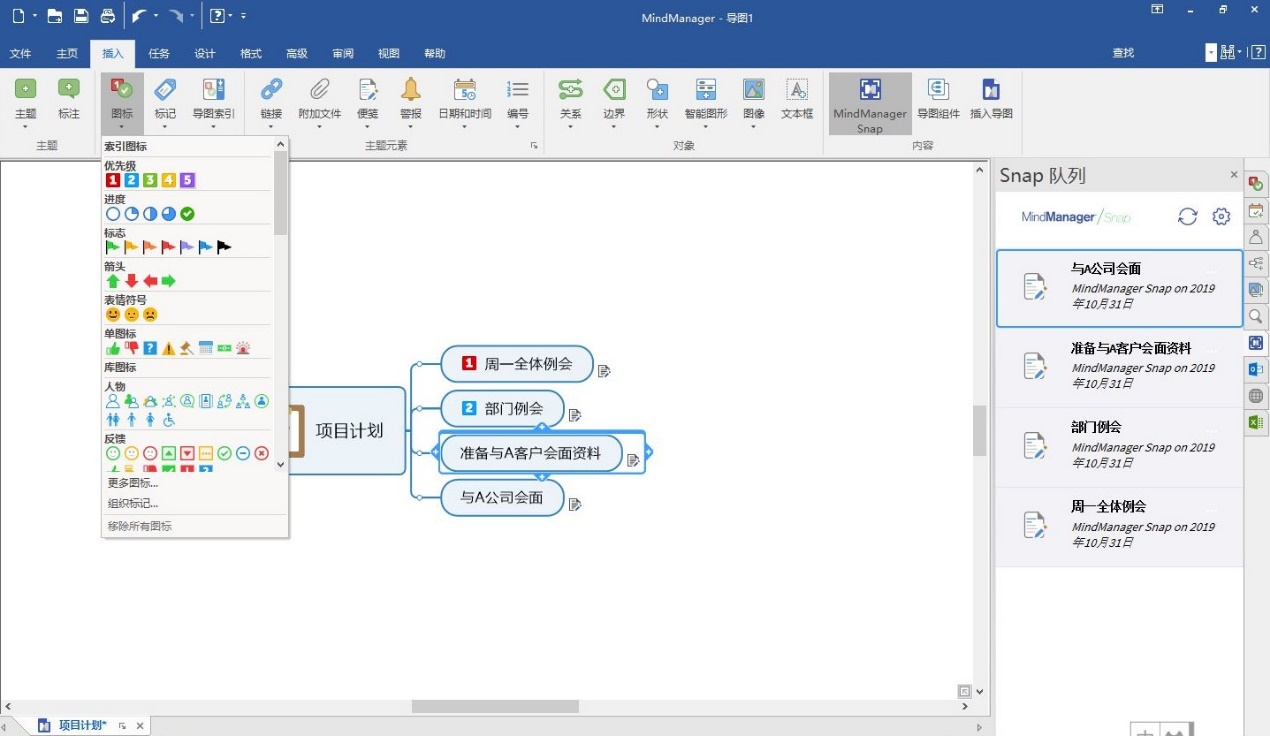Select the 与A公司会面 Snap queue item
The width and height of the screenshot is (1270, 736).
click(1118, 288)
